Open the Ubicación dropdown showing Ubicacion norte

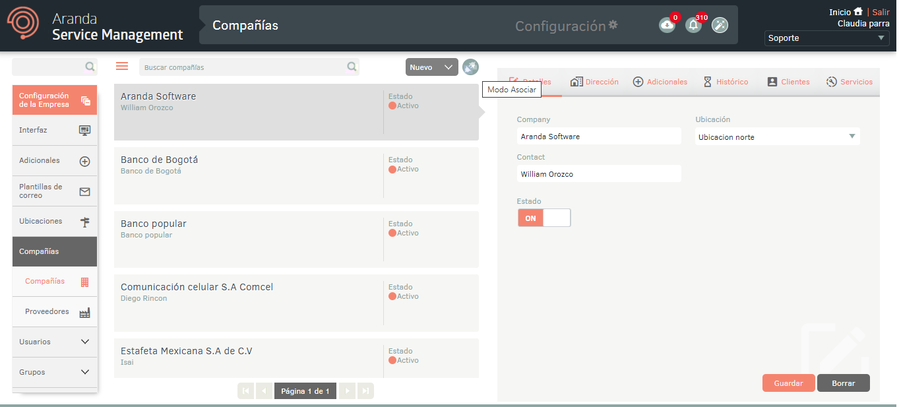[x=777, y=136]
